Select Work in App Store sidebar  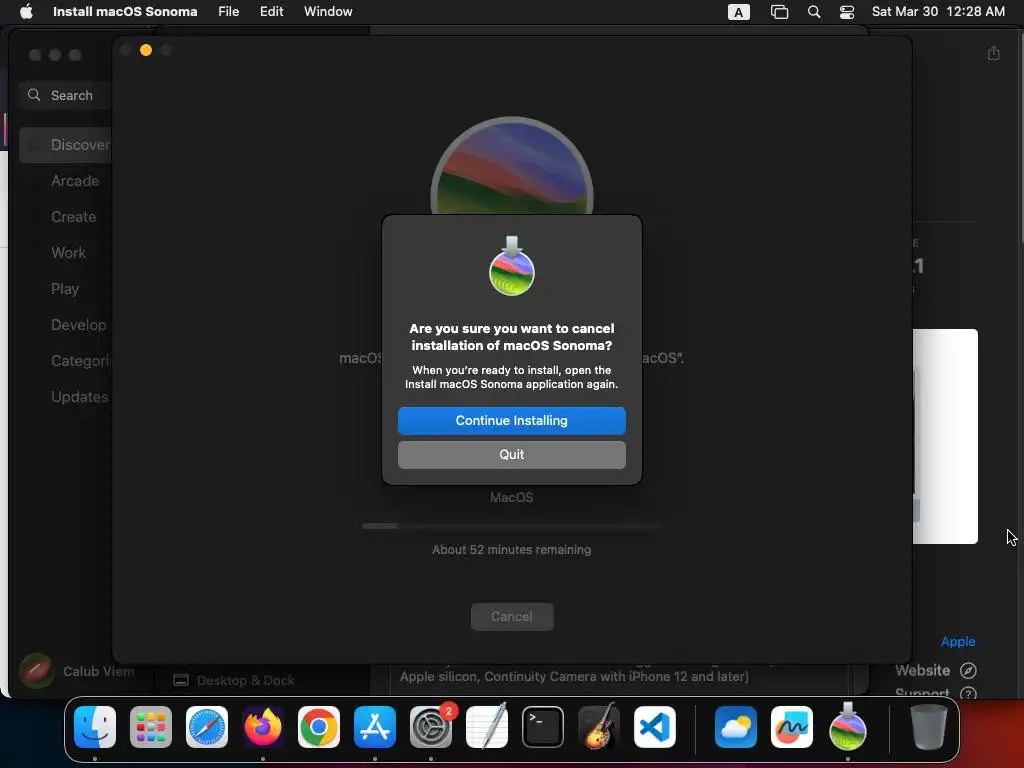point(68,253)
